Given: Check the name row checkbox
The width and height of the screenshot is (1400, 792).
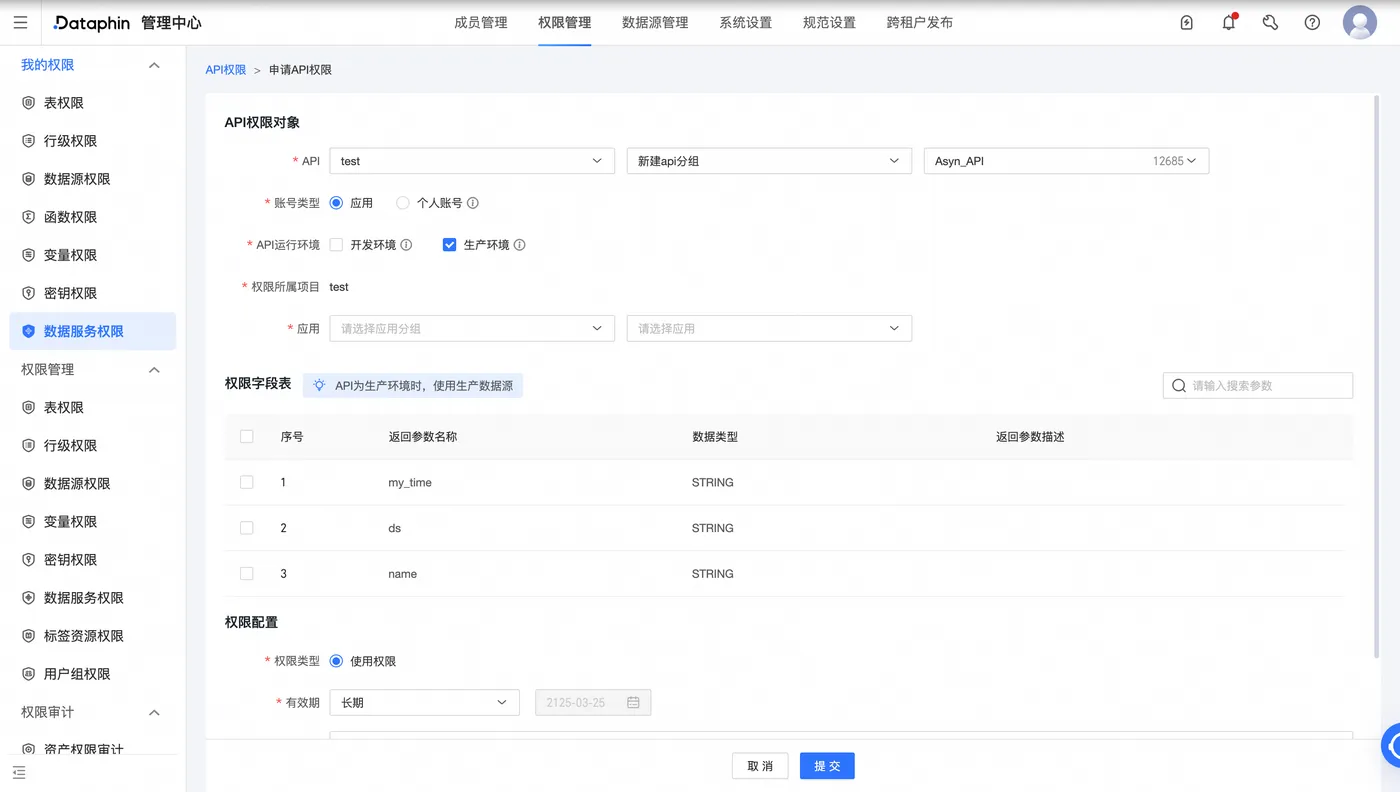Looking at the screenshot, I should coord(247,574).
